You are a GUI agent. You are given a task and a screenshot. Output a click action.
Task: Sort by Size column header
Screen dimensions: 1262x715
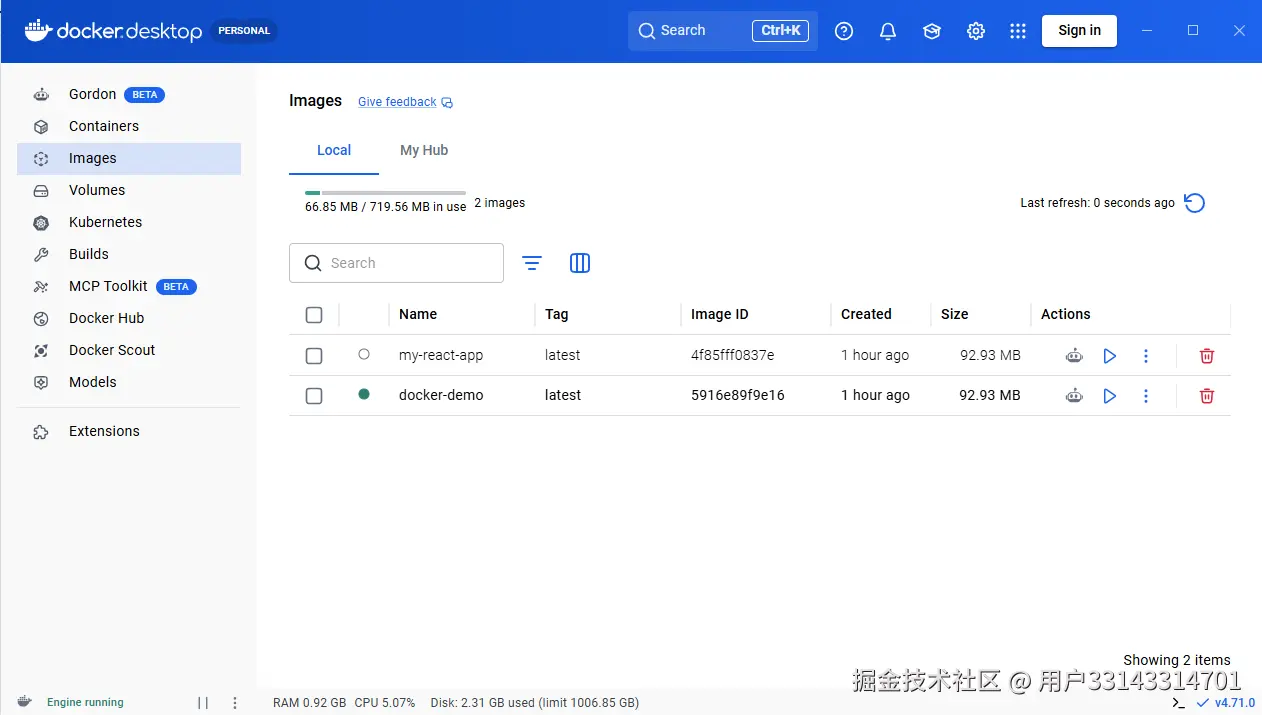[x=955, y=314]
